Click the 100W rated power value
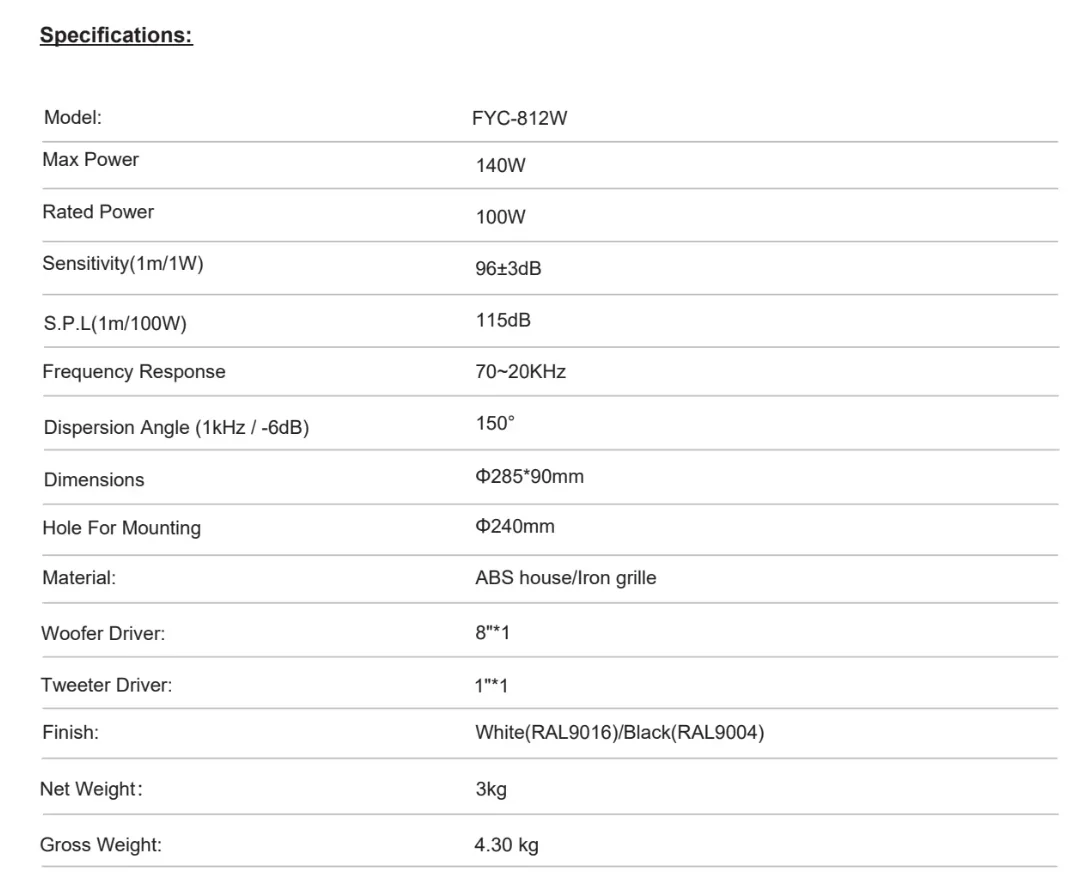Viewport: 1083px width, 885px height. (500, 218)
